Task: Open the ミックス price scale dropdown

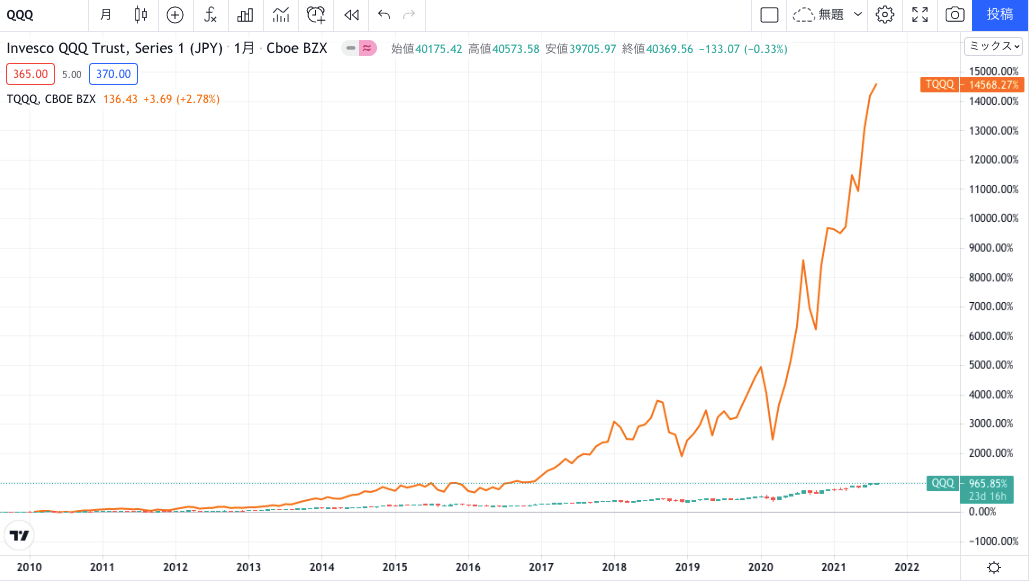Action: [994, 46]
